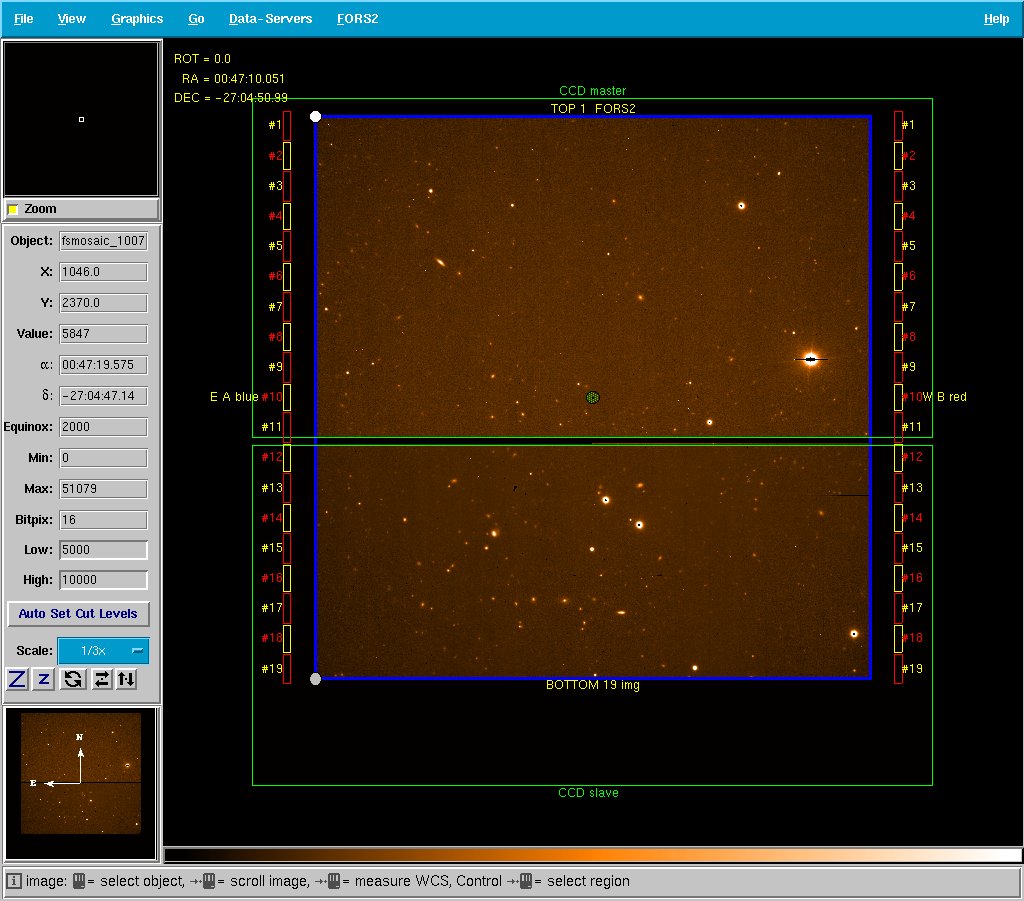Click the green target marker in the image
Screen dimensions: 1024x901
[593, 397]
